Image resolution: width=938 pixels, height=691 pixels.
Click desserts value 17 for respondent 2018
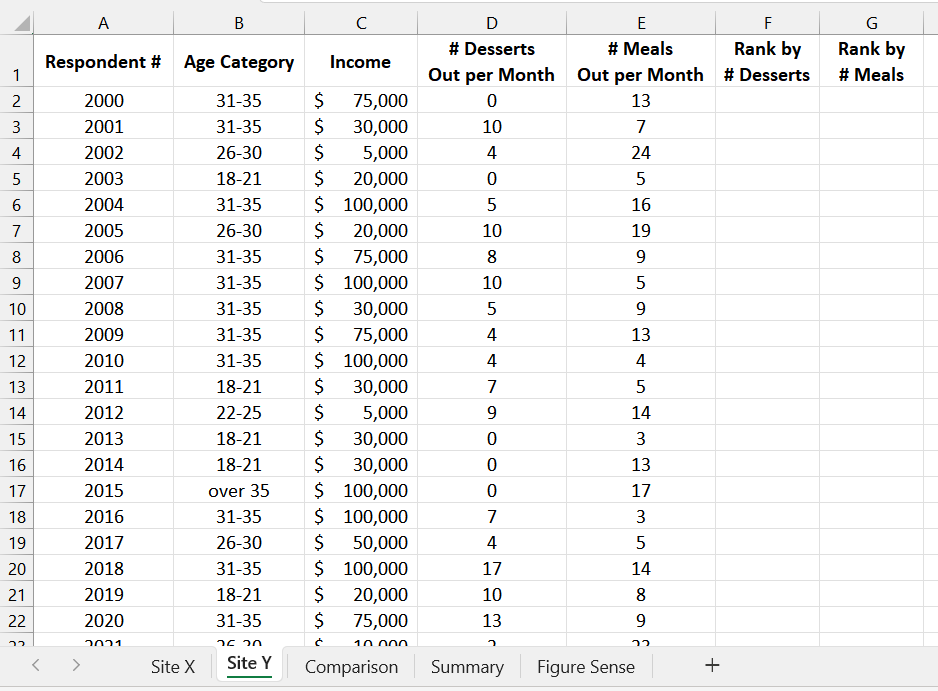[492, 568]
